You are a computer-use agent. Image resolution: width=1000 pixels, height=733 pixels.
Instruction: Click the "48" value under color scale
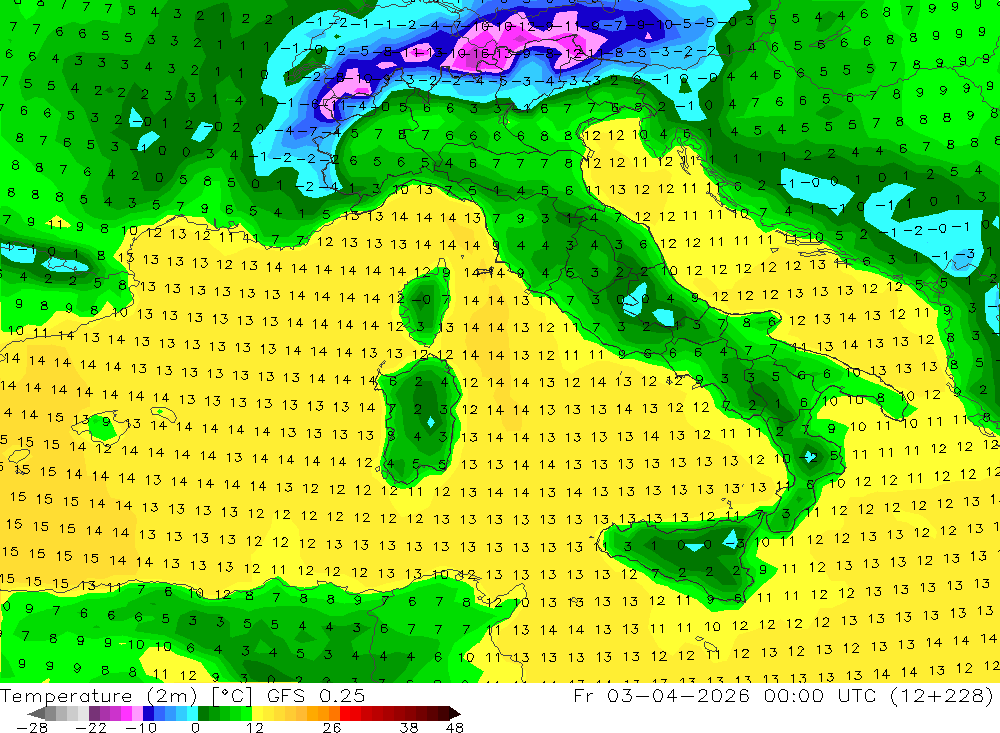[x=455, y=728]
